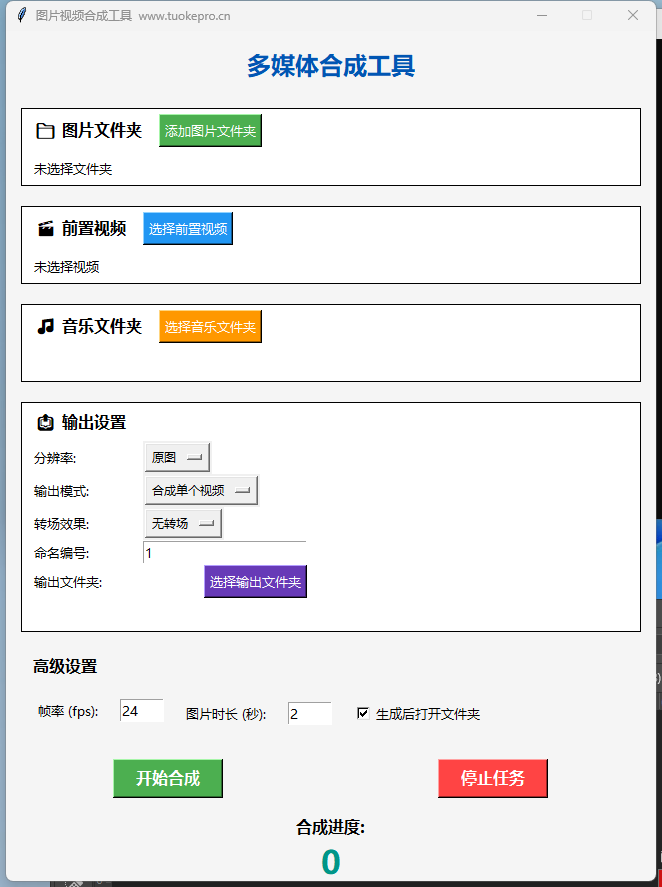Image resolution: width=662 pixels, height=887 pixels.
Task: Click the feather app icon in title bar
Action: coord(21,15)
